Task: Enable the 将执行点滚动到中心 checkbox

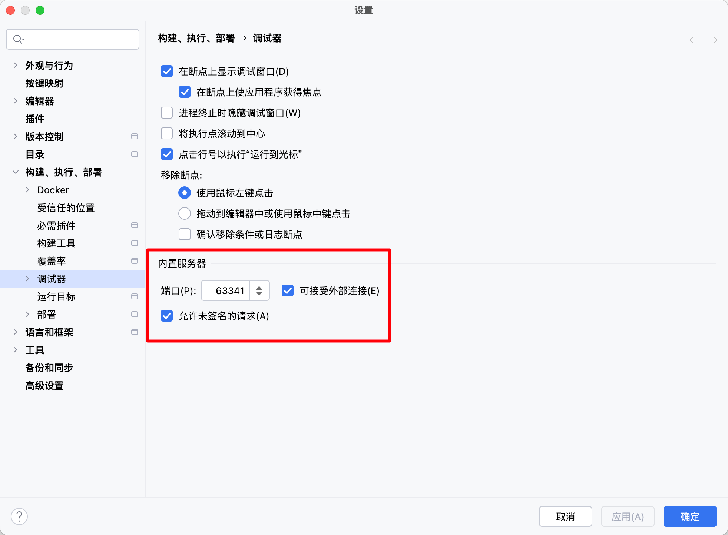Action: (x=167, y=133)
